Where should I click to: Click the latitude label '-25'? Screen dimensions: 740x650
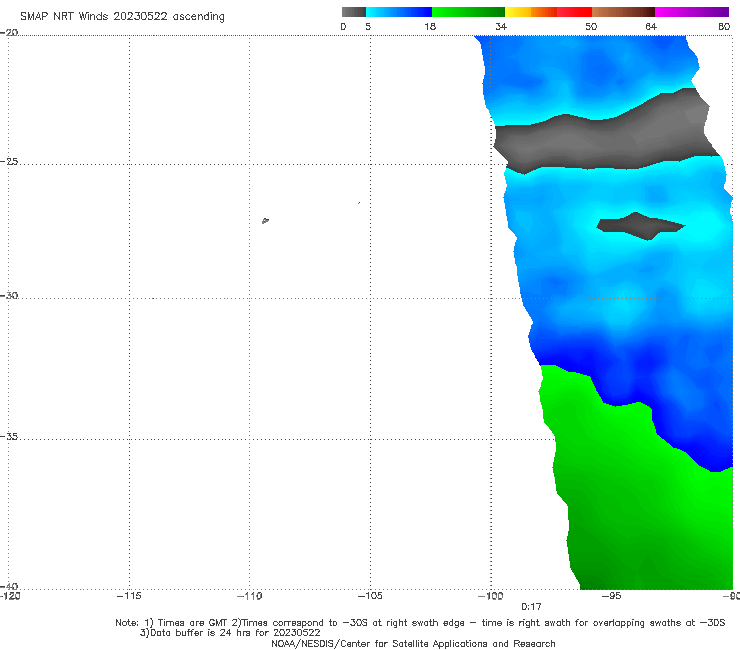coord(9,161)
